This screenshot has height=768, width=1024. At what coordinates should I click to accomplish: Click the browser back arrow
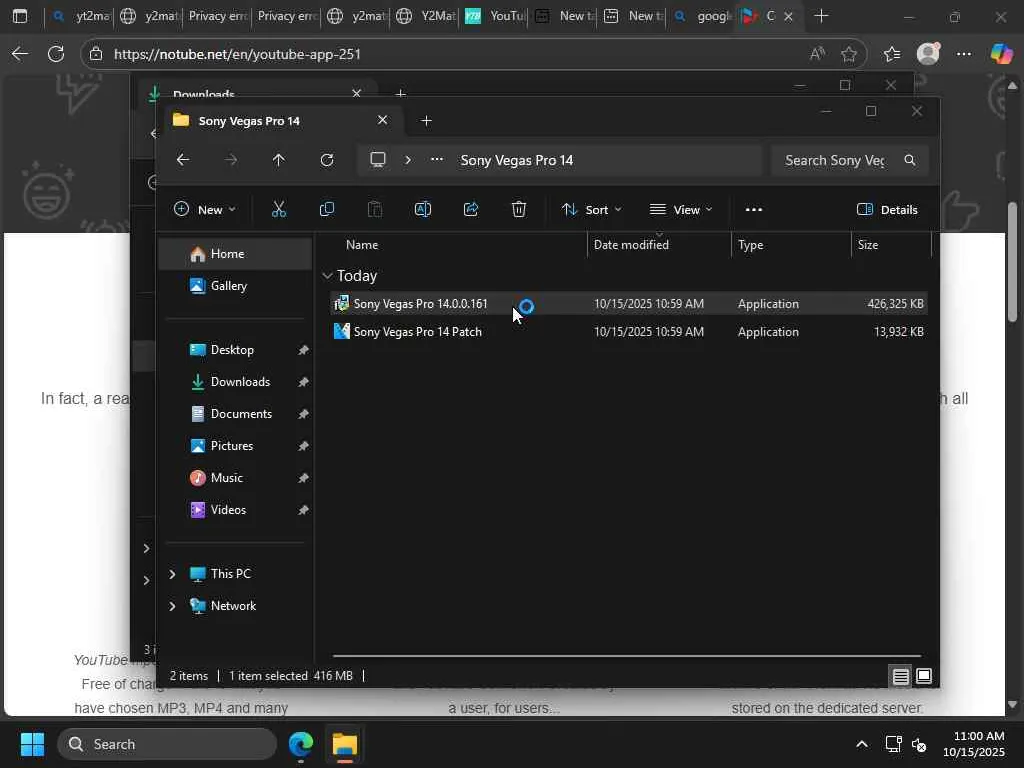20,54
